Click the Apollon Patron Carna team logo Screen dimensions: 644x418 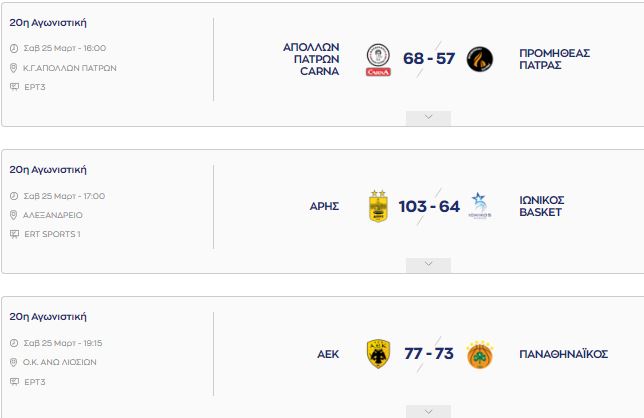pos(378,60)
